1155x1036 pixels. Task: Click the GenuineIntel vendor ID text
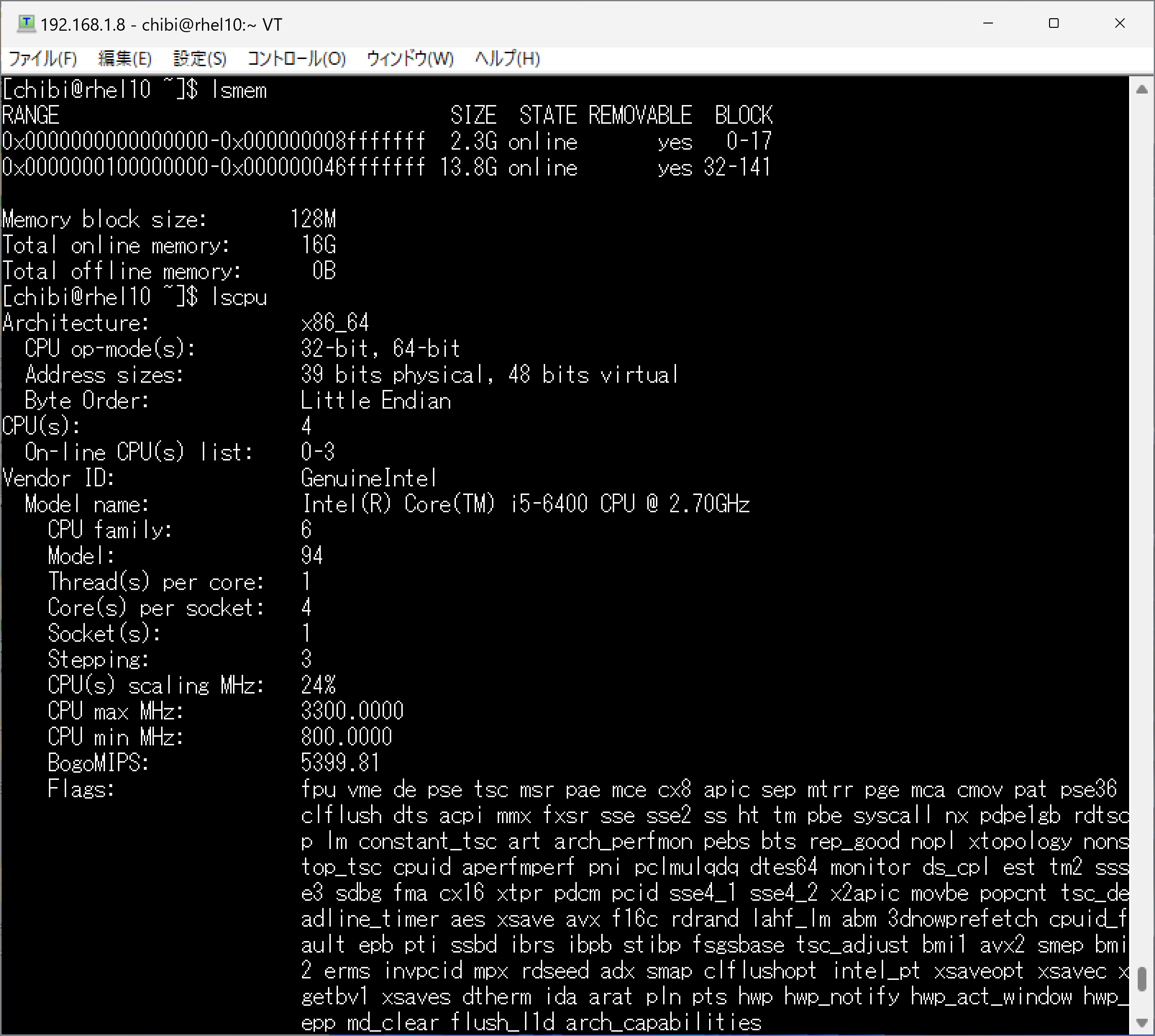click(x=369, y=478)
